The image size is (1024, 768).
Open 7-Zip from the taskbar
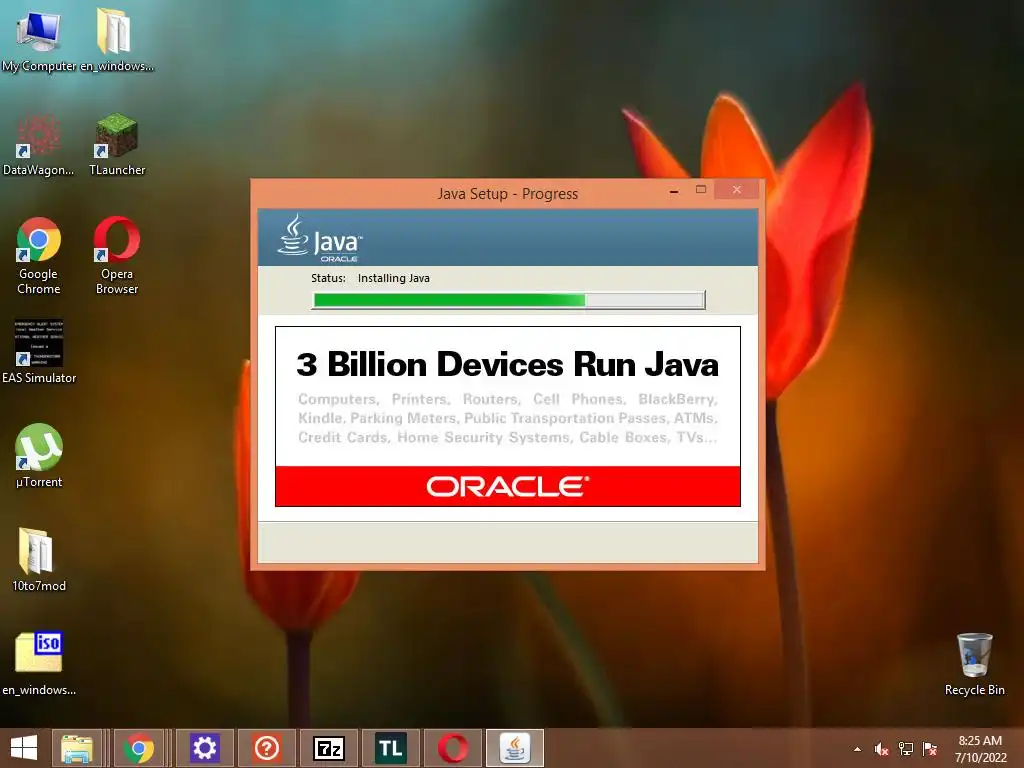coord(328,748)
